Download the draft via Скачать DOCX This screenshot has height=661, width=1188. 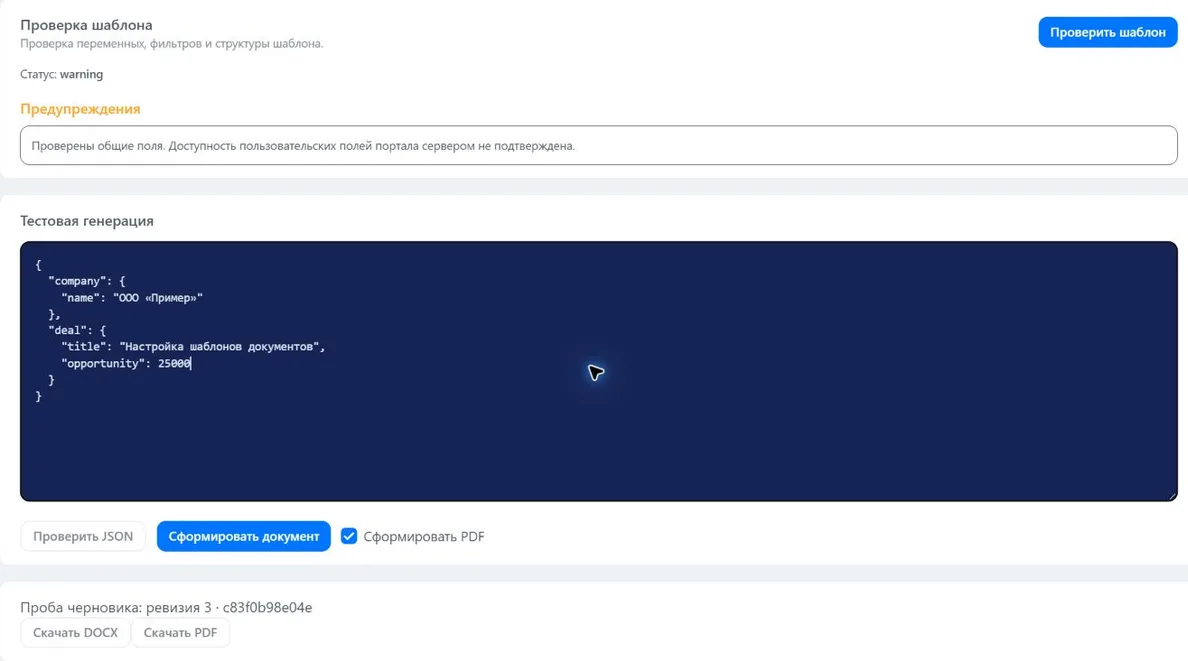tap(75, 632)
